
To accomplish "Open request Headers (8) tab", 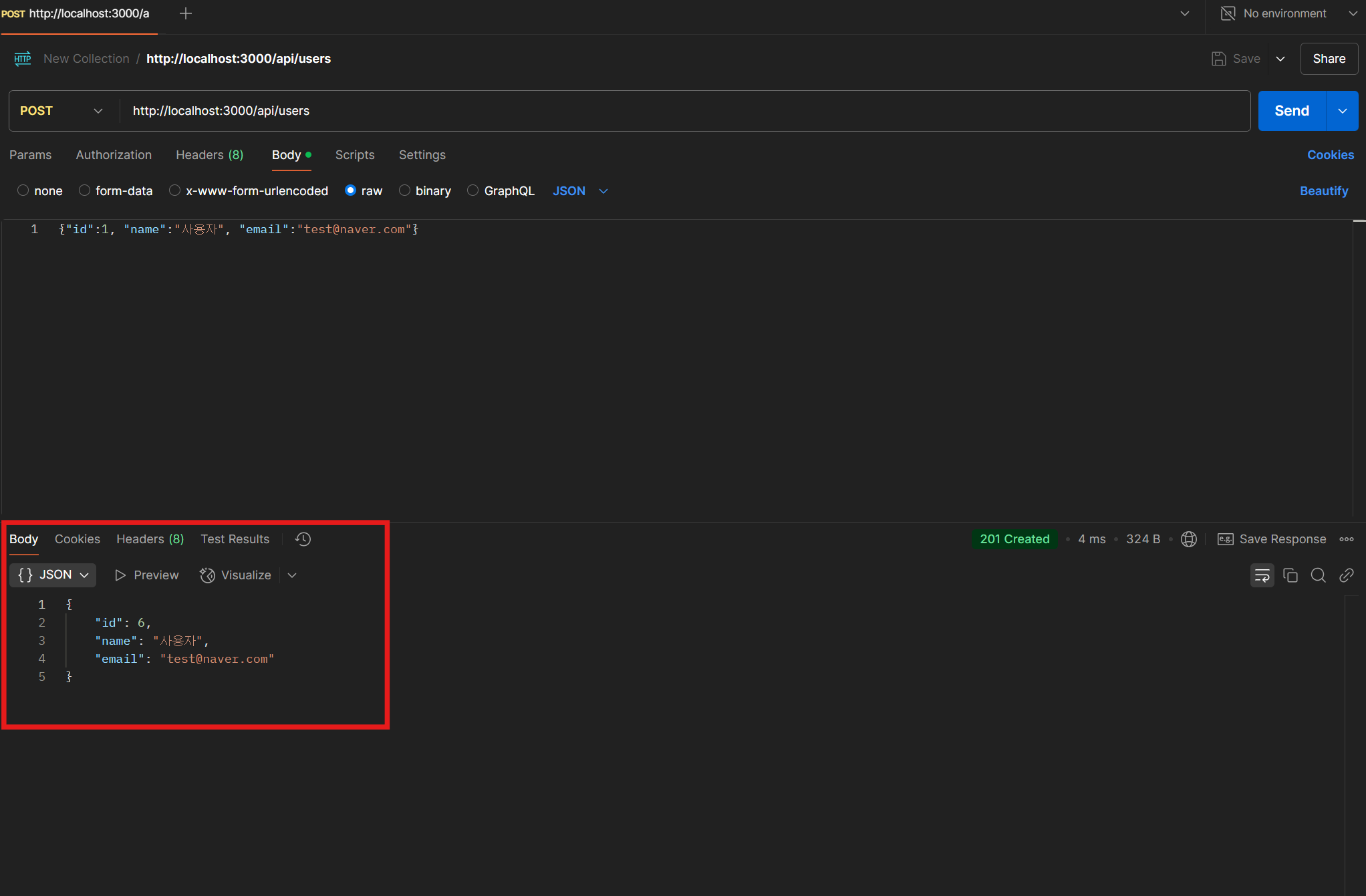I will click(210, 155).
